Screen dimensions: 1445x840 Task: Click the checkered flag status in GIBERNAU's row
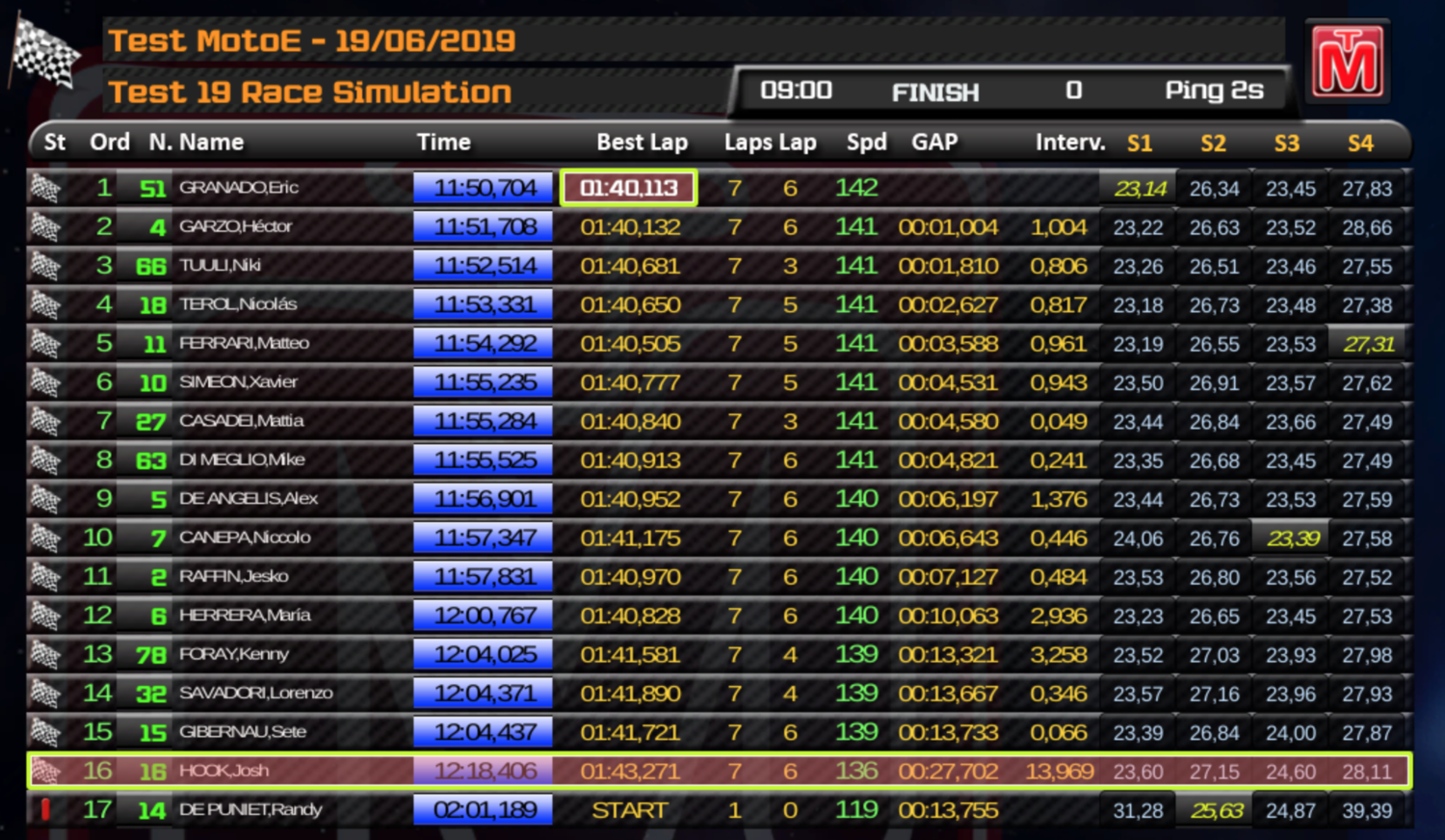(45, 732)
